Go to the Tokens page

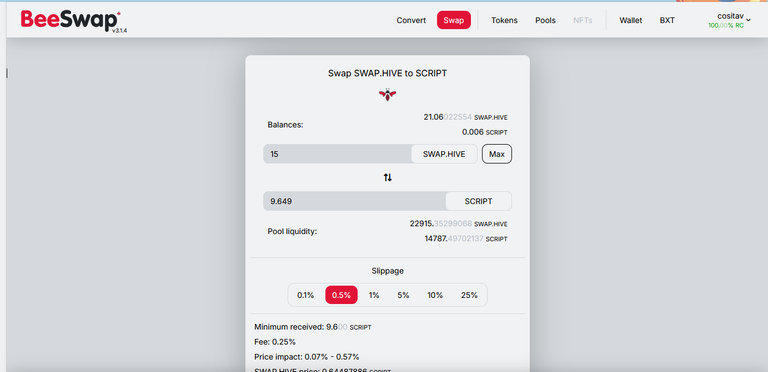(x=504, y=20)
